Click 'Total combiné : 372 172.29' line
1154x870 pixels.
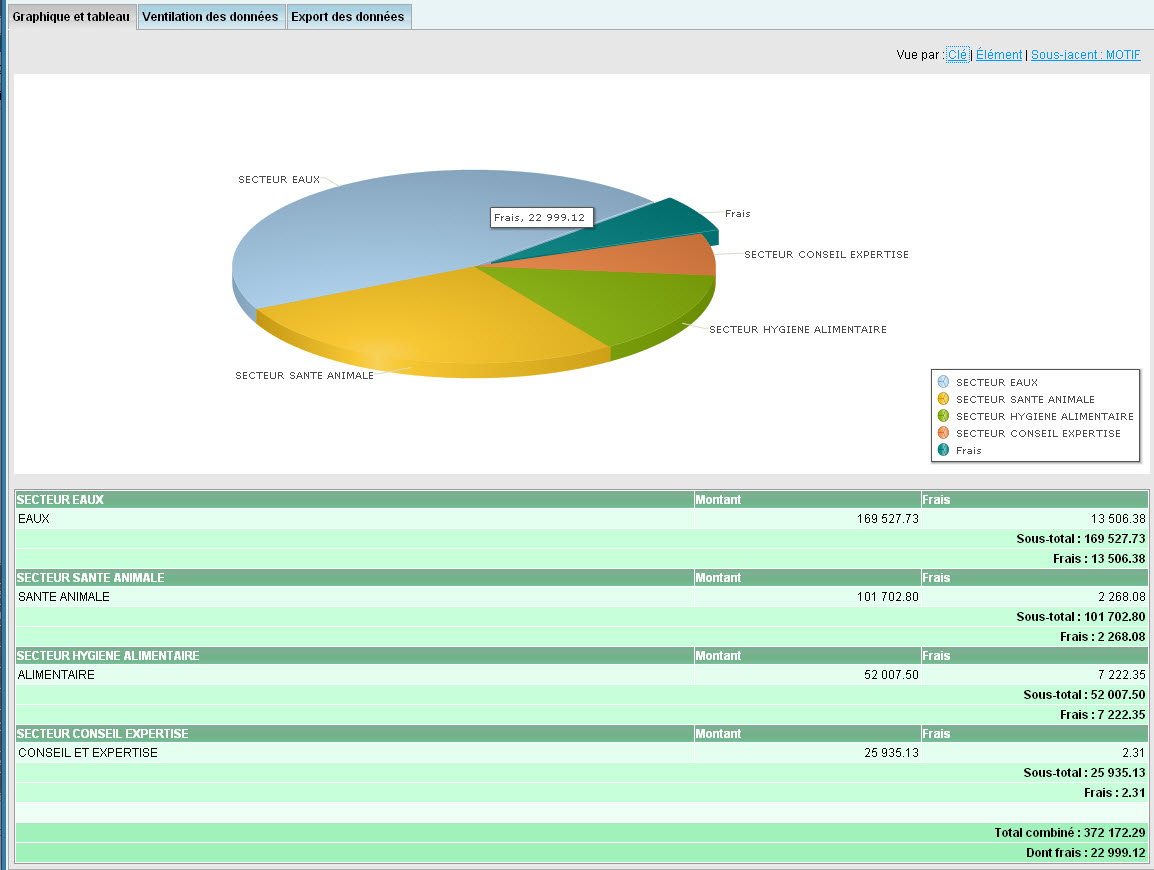coord(1069,832)
